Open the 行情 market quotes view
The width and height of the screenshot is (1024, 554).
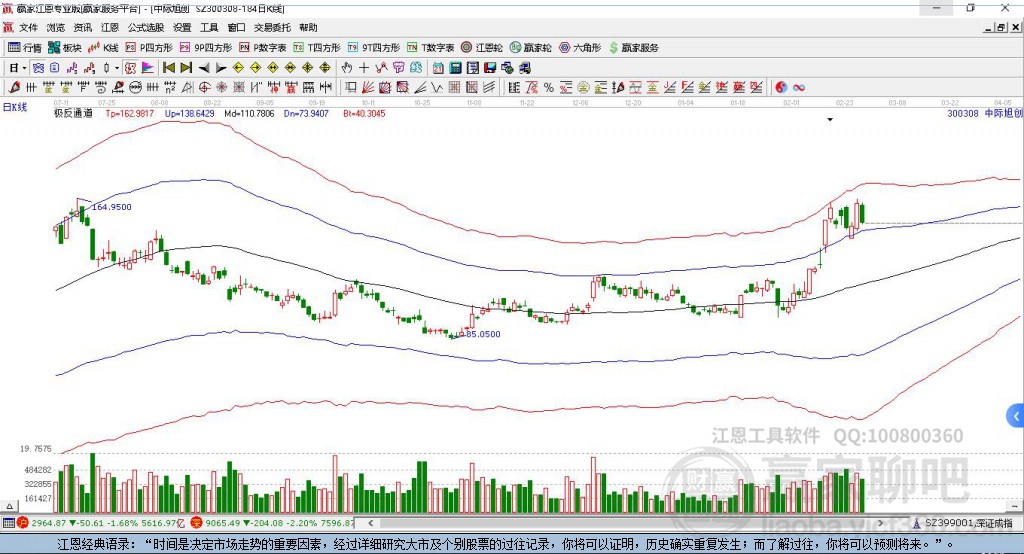point(24,48)
